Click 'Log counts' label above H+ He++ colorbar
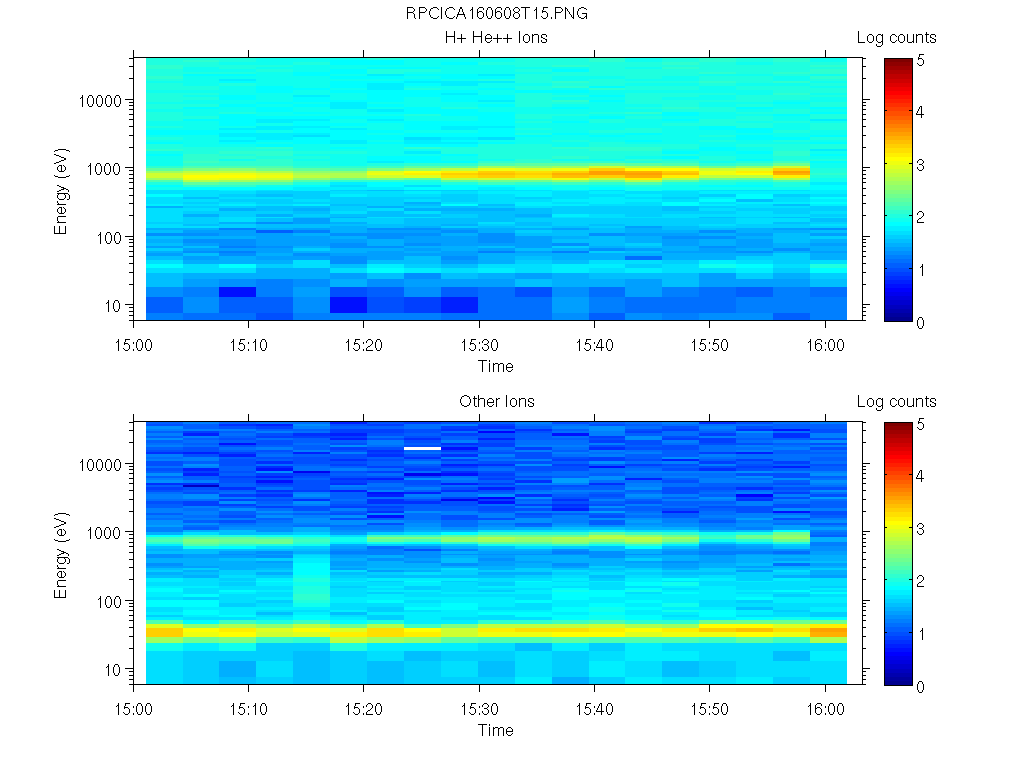 coord(896,38)
